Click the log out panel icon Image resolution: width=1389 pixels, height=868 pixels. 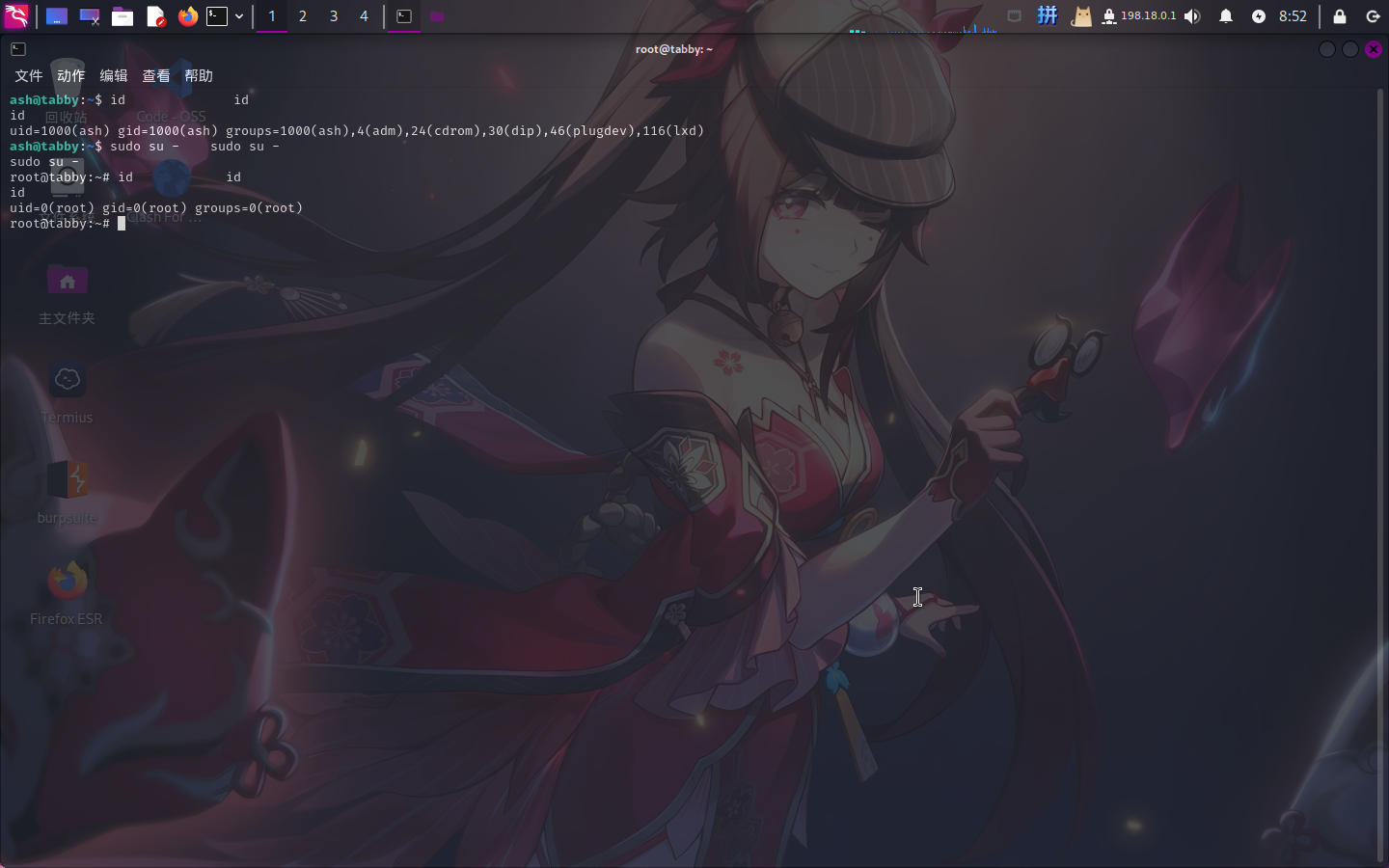coord(1373,16)
